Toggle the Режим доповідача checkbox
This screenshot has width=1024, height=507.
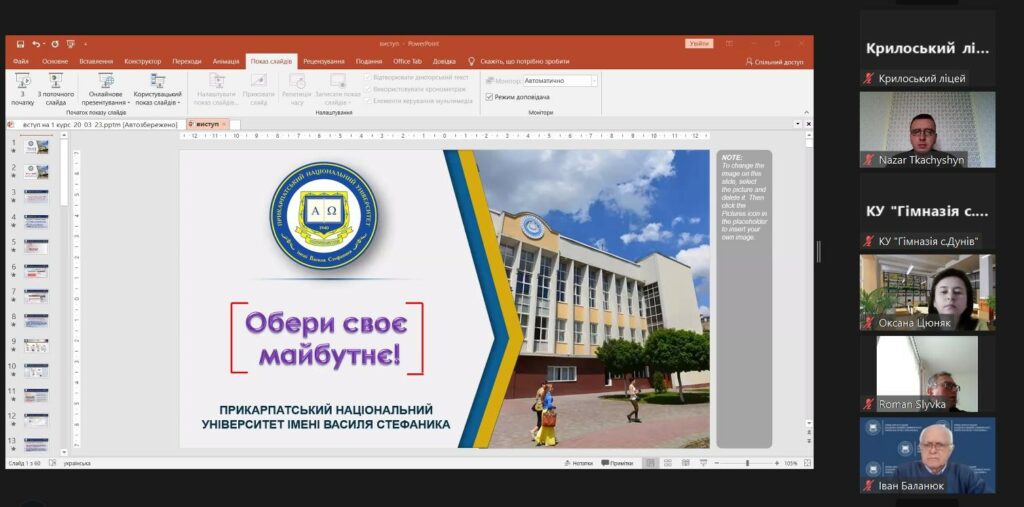(x=489, y=97)
